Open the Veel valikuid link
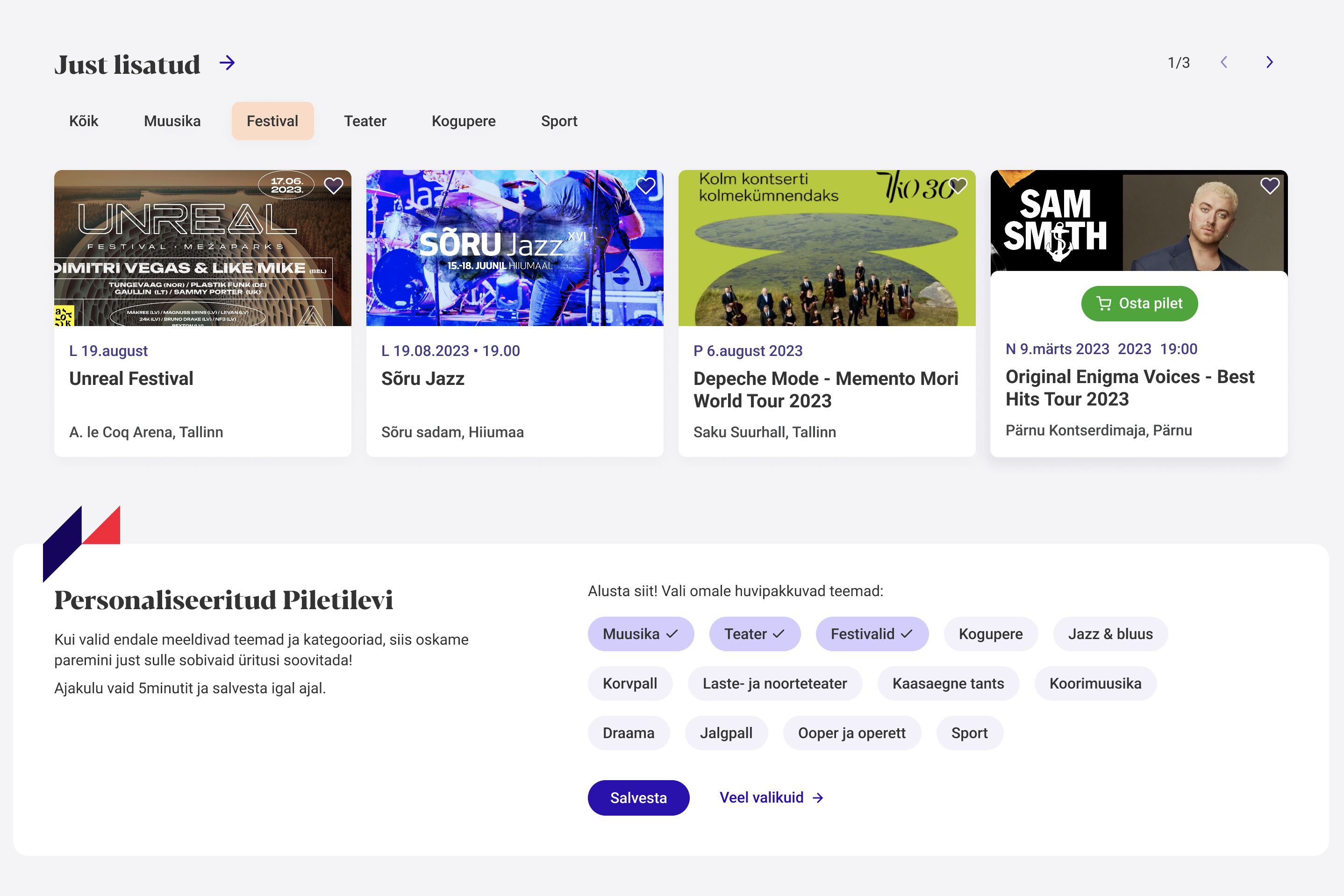Image resolution: width=1344 pixels, height=896 pixels. (x=771, y=798)
